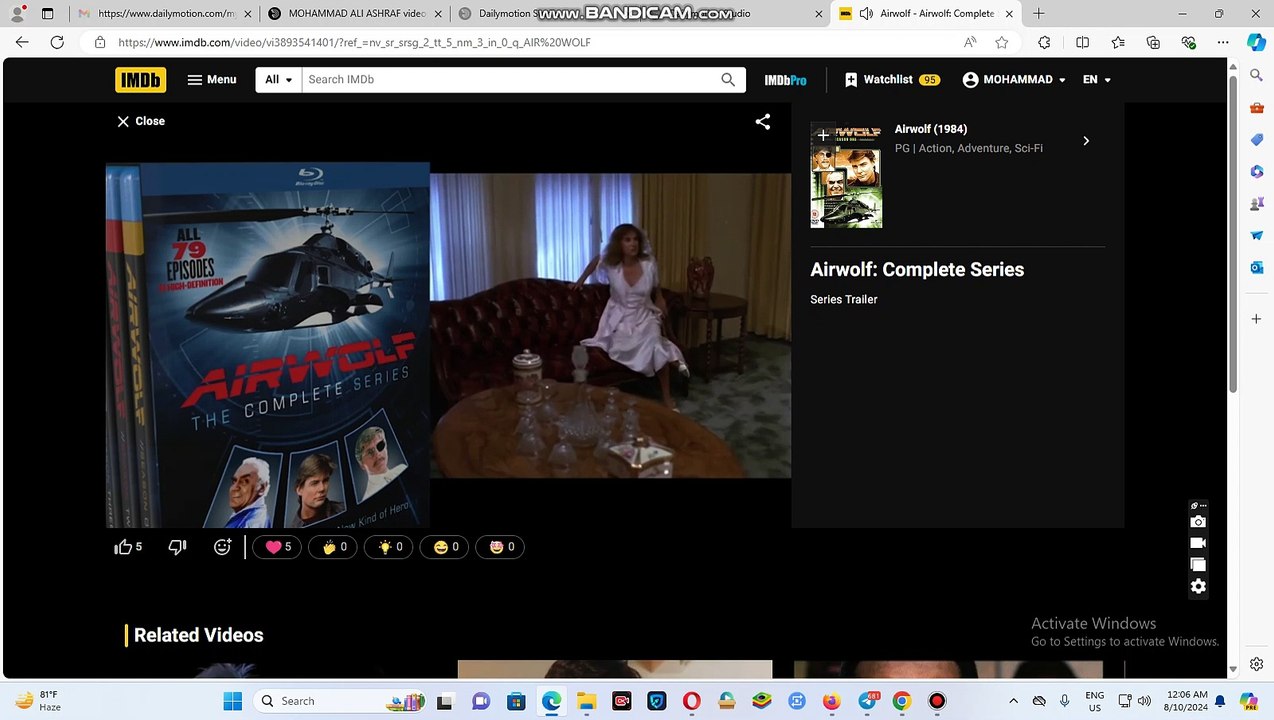The image size is (1274, 720).
Task: Open Outlook in Edge sidebar
Action: (x=1257, y=268)
